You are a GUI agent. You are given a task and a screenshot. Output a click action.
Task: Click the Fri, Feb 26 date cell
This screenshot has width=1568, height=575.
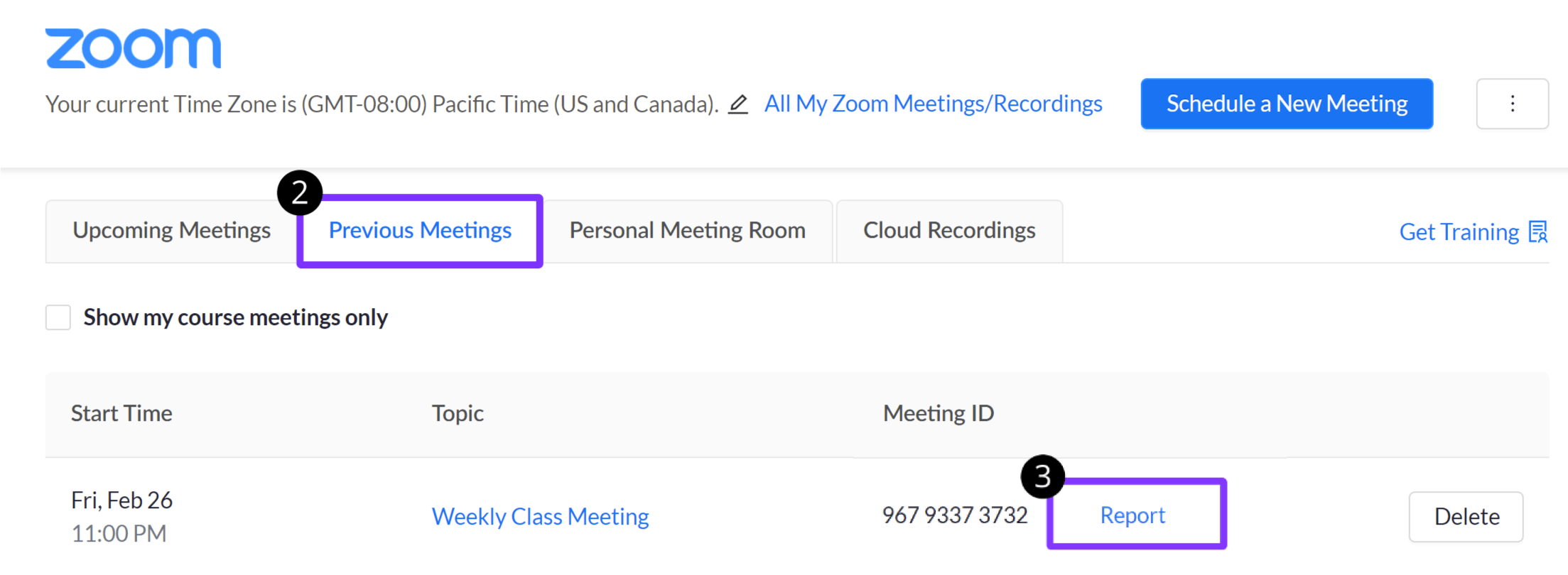(121, 500)
